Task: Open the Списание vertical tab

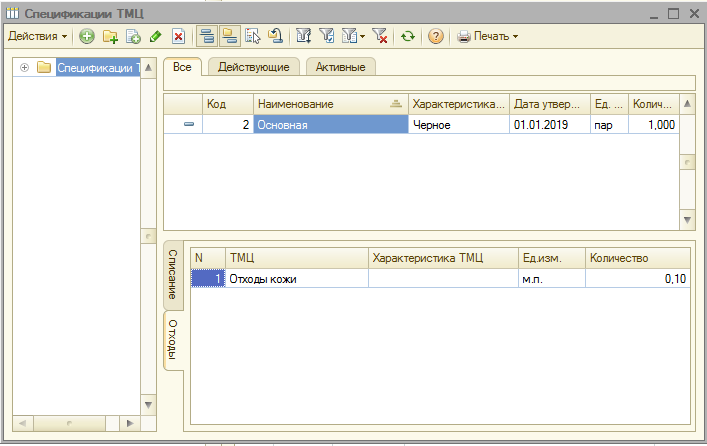Action: 172,274
